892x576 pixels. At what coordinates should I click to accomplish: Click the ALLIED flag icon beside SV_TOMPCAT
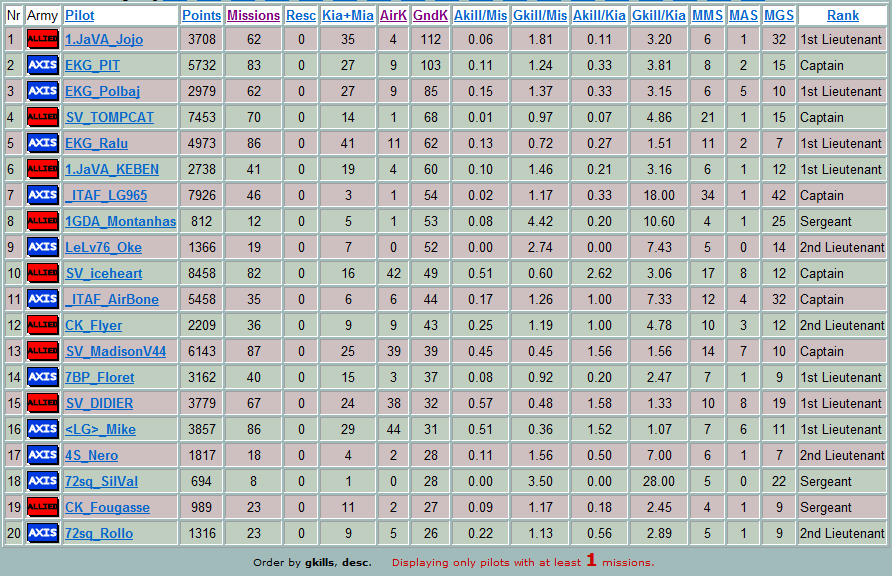[43, 117]
